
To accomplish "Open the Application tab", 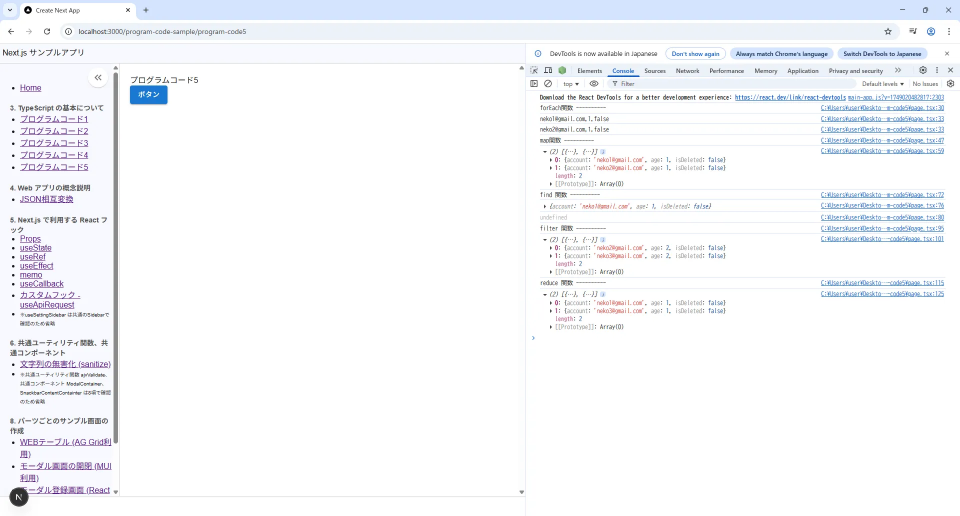I will pos(803,71).
